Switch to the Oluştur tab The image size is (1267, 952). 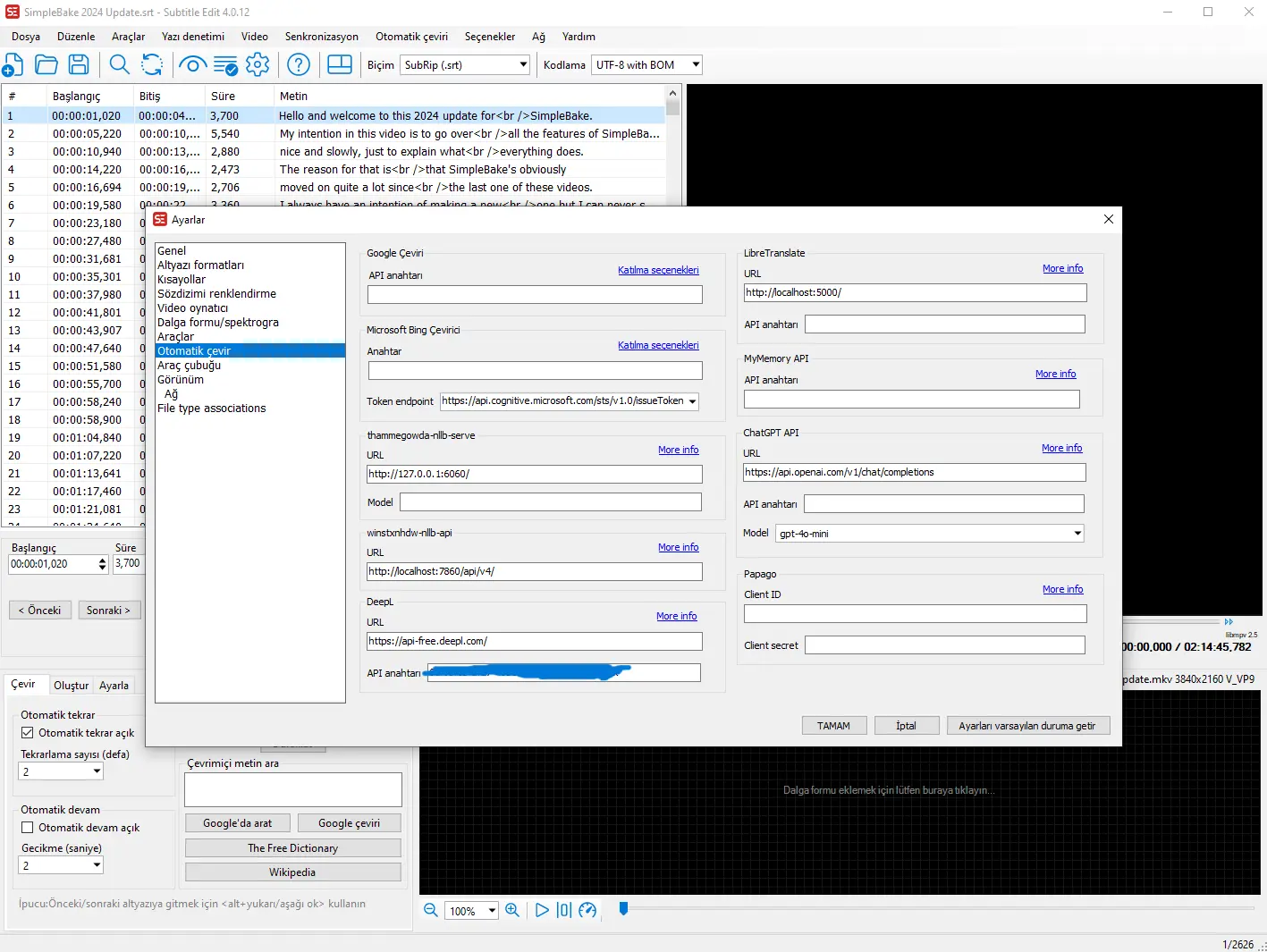point(72,686)
